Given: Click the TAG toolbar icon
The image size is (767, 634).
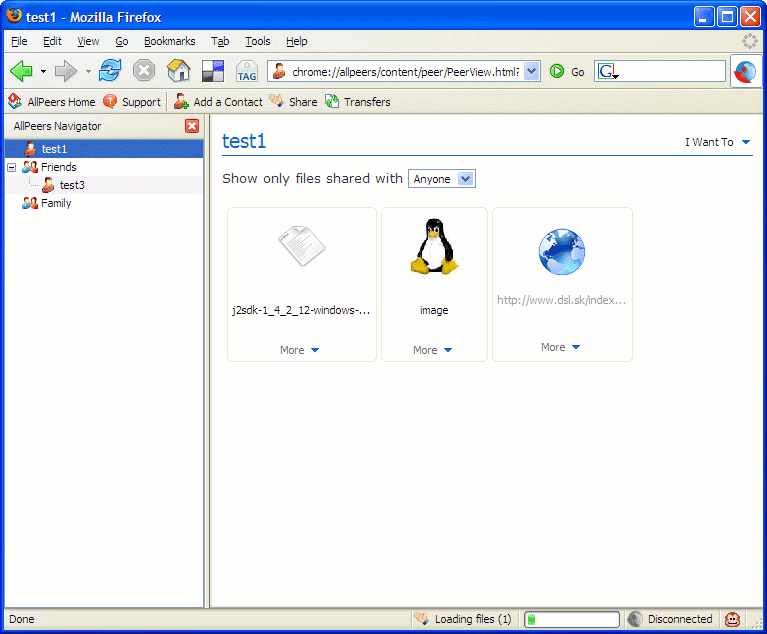Looking at the screenshot, I should tap(247, 71).
